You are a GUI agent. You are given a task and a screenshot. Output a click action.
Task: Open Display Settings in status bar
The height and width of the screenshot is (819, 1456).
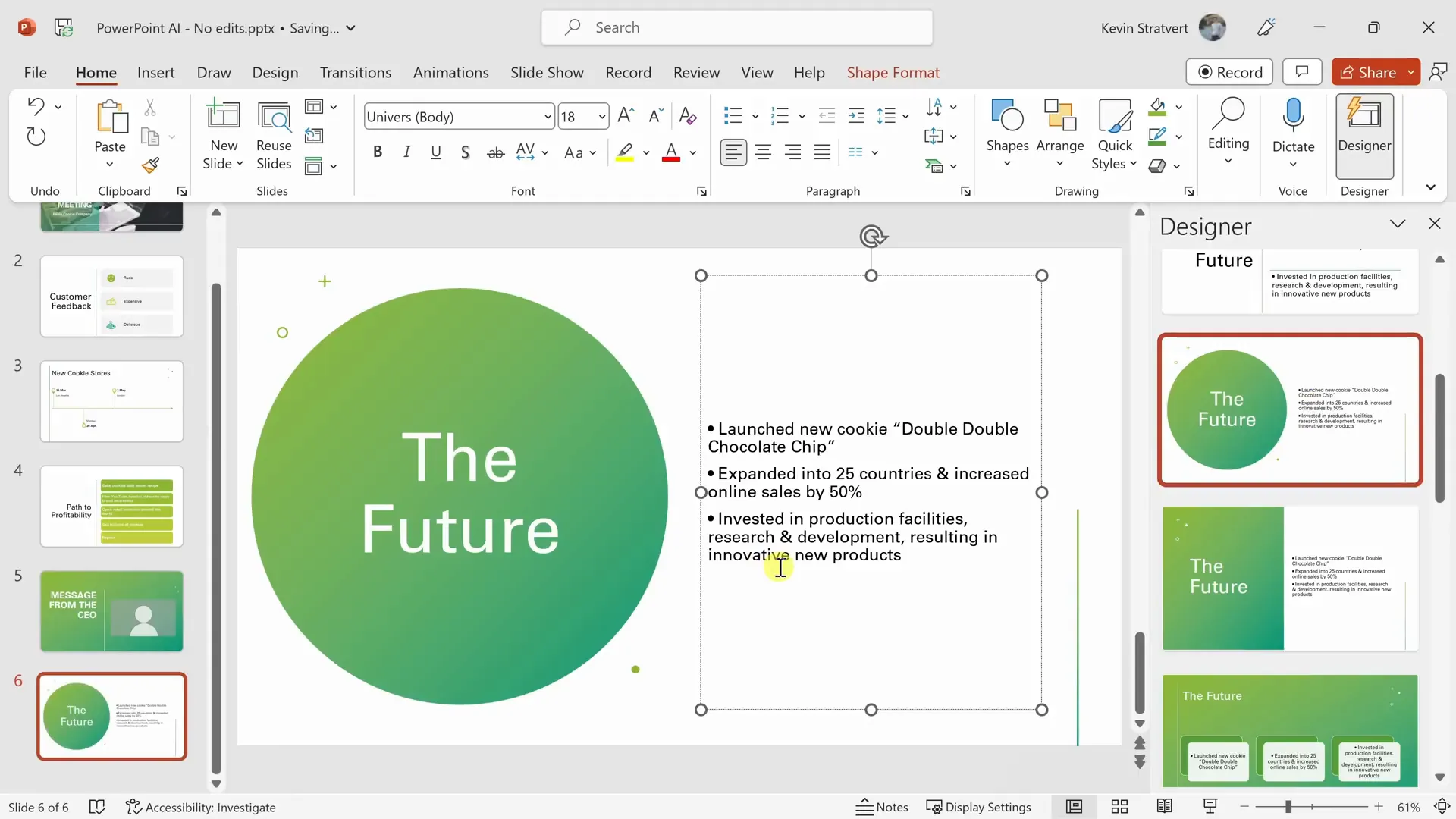(x=979, y=807)
